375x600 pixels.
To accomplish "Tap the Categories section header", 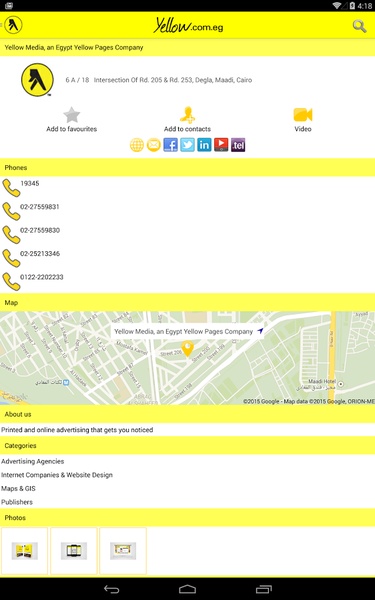I will 188,445.
